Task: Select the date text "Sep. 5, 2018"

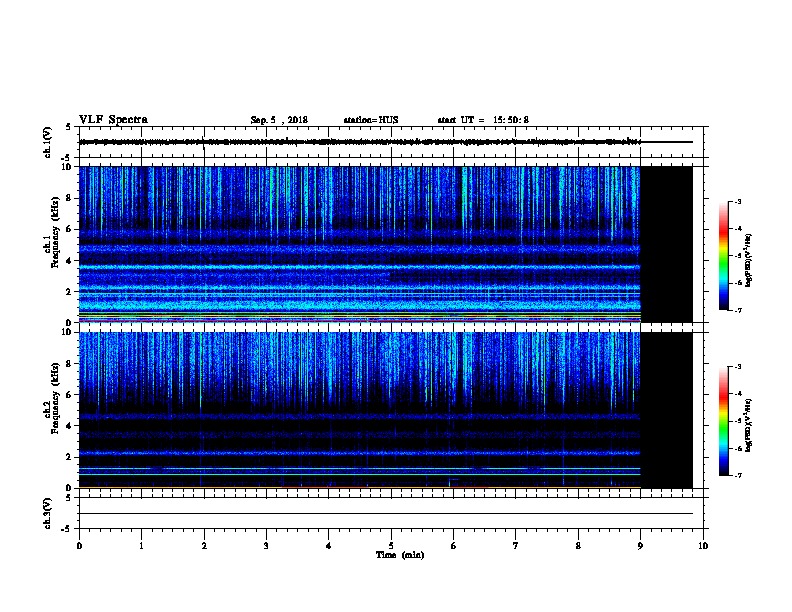Action: click(x=279, y=120)
